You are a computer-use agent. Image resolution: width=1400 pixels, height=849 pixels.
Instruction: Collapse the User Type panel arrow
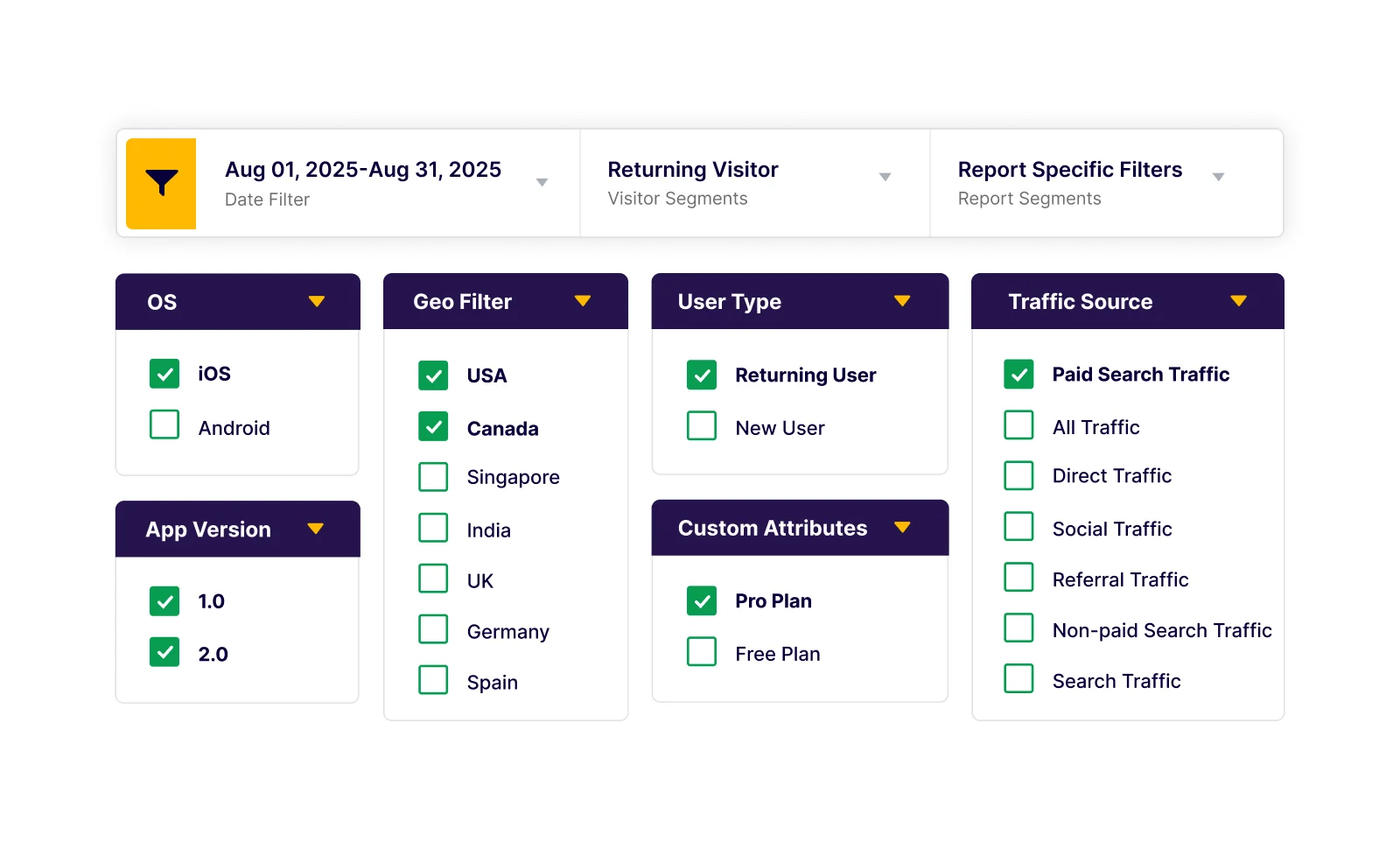coord(902,301)
